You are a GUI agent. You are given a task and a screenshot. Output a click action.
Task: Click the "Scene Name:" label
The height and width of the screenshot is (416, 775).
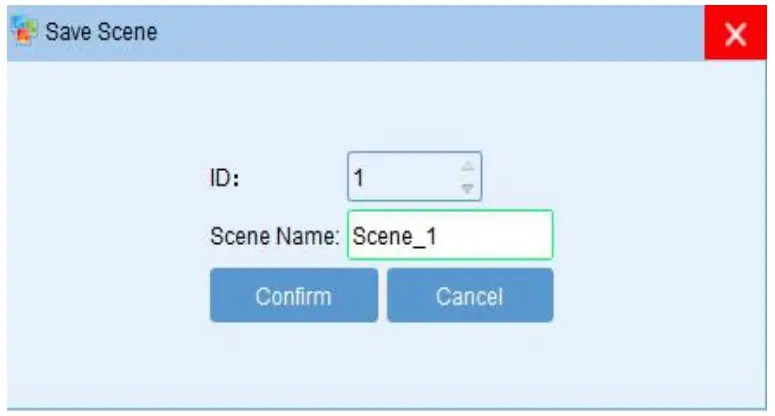pyautogui.click(x=275, y=236)
